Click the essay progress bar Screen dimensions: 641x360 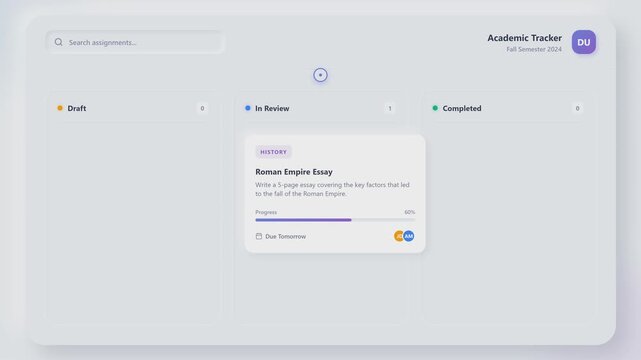pos(335,220)
